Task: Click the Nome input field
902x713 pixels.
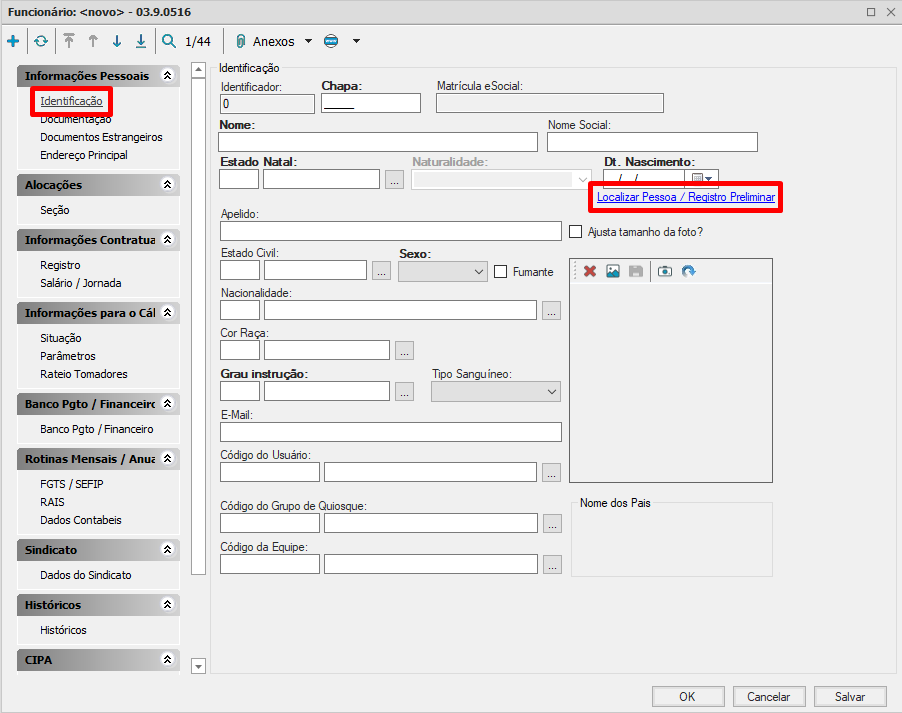Action: click(378, 142)
